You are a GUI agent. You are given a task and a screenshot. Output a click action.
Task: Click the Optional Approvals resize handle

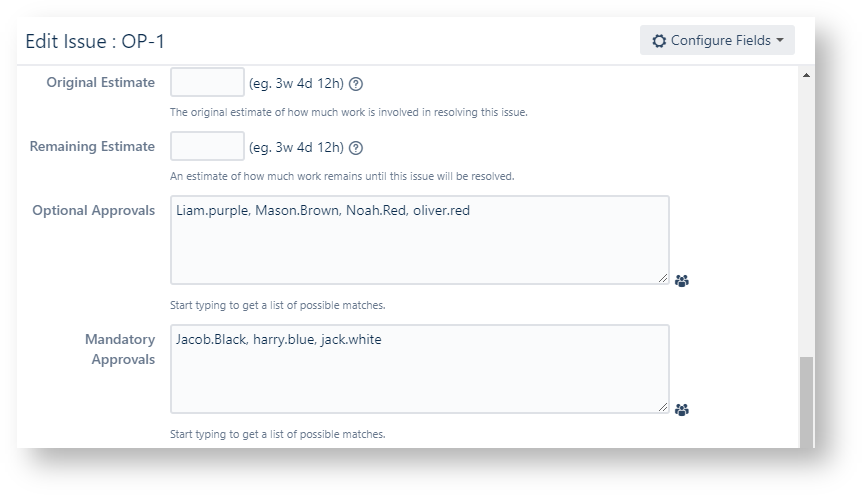(x=663, y=278)
